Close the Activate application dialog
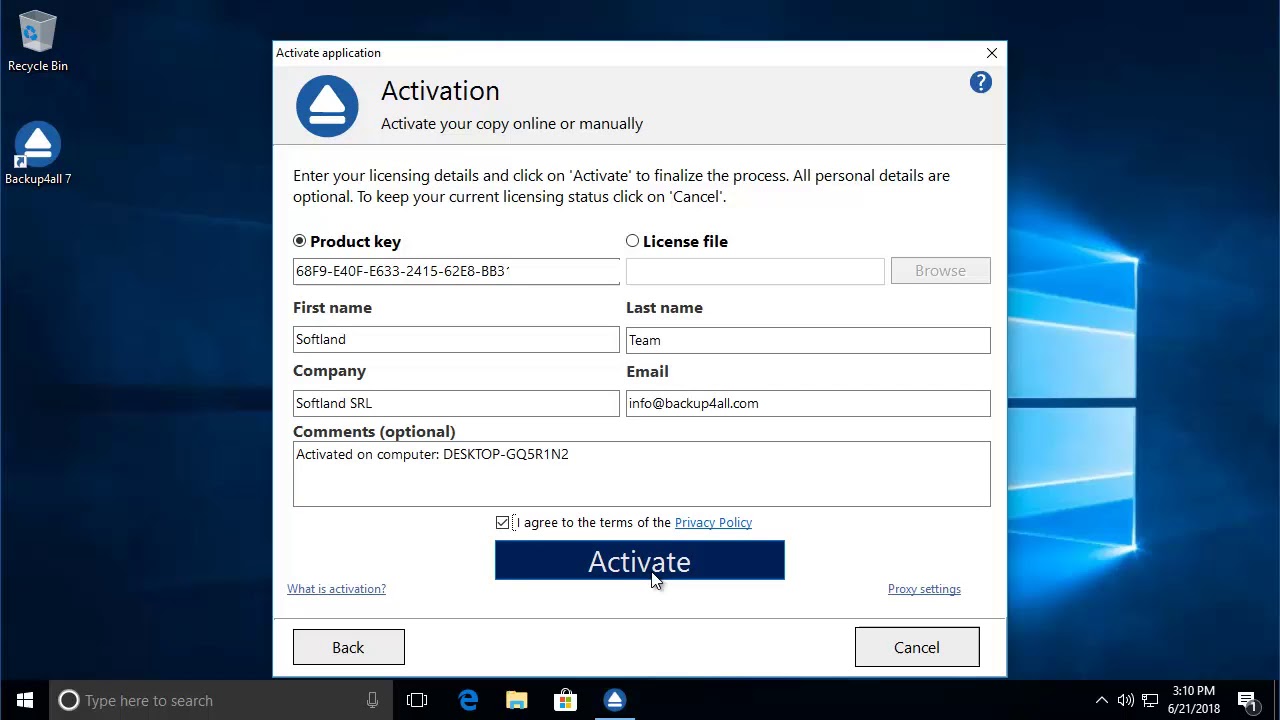The image size is (1280, 720). pos(991,53)
